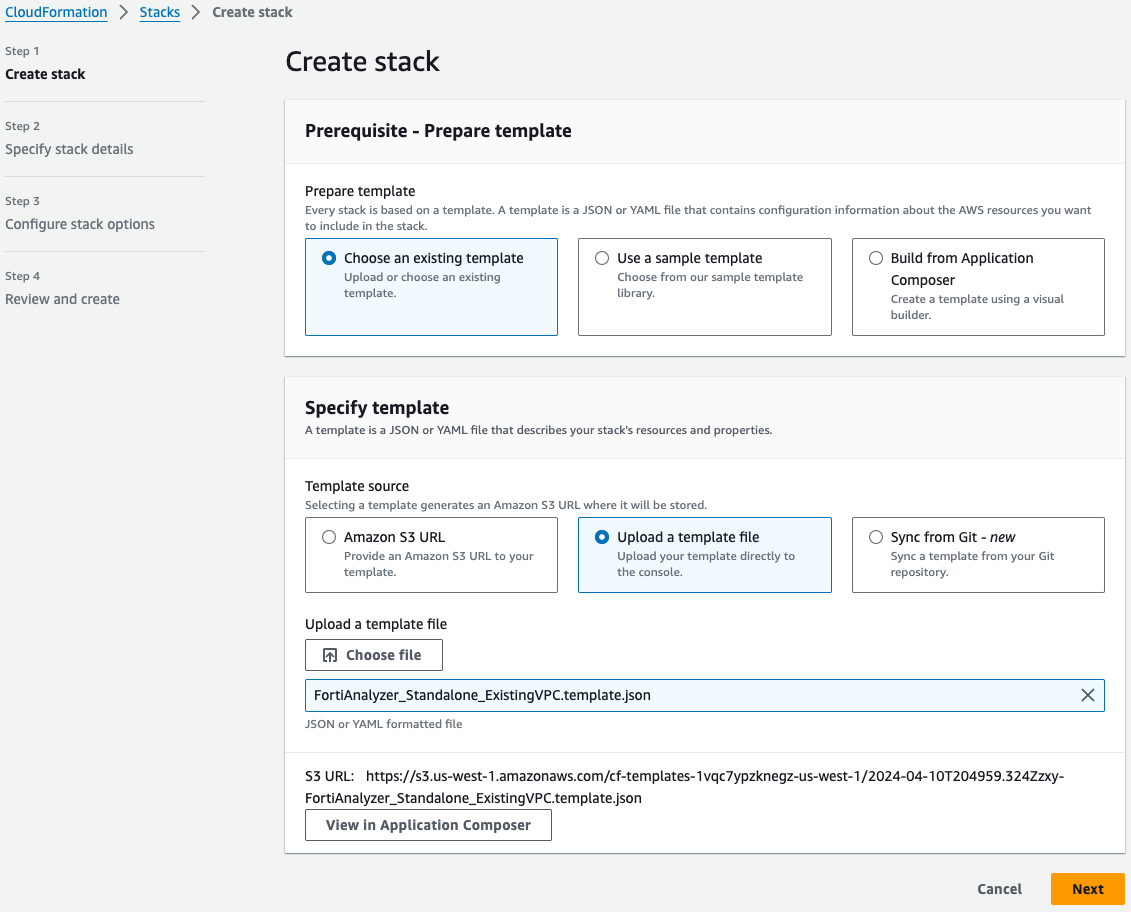Image resolution: width=1131 pixels, height=912 pixels.
Task: Choose Amazon S3 URL as template source
Action: point(329,537)
